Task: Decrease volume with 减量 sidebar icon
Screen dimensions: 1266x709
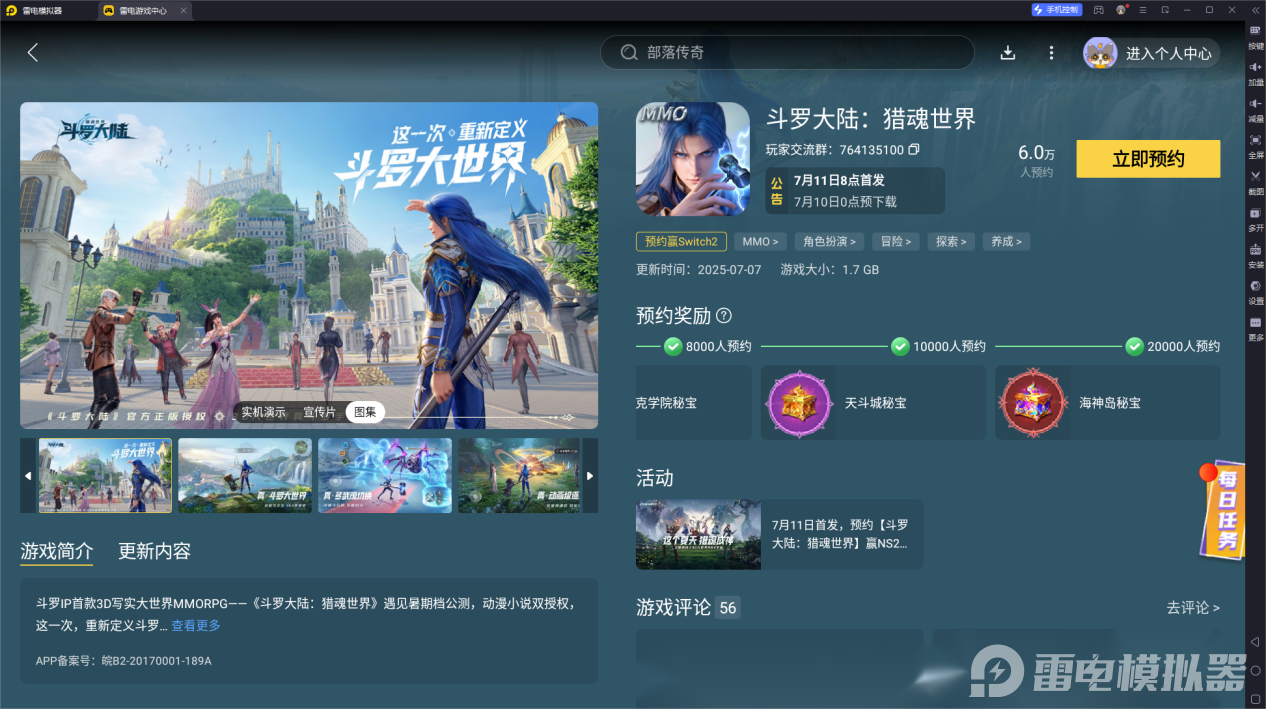Action: [1256, 110]
